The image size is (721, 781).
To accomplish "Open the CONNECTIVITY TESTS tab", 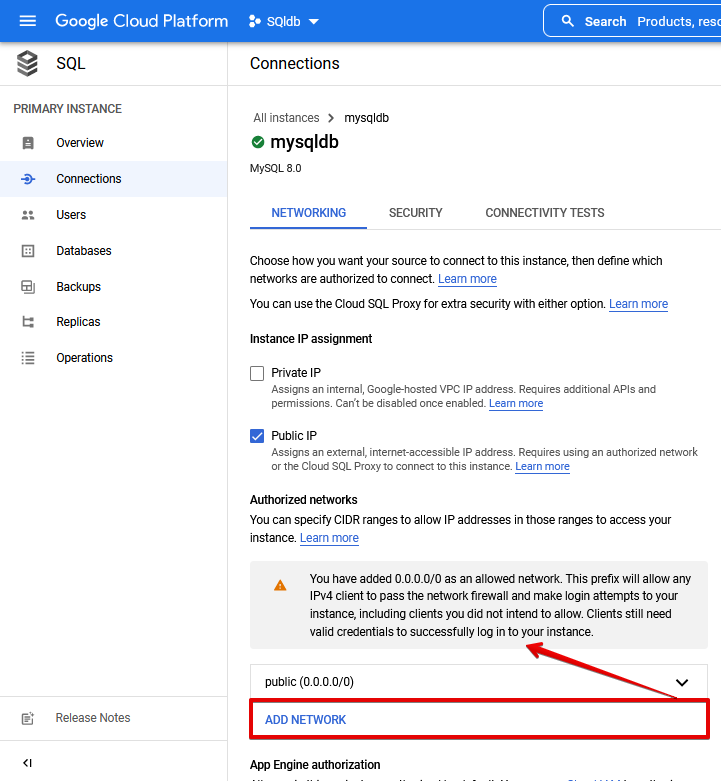I will pyautogui.click(x=545, y=213).
